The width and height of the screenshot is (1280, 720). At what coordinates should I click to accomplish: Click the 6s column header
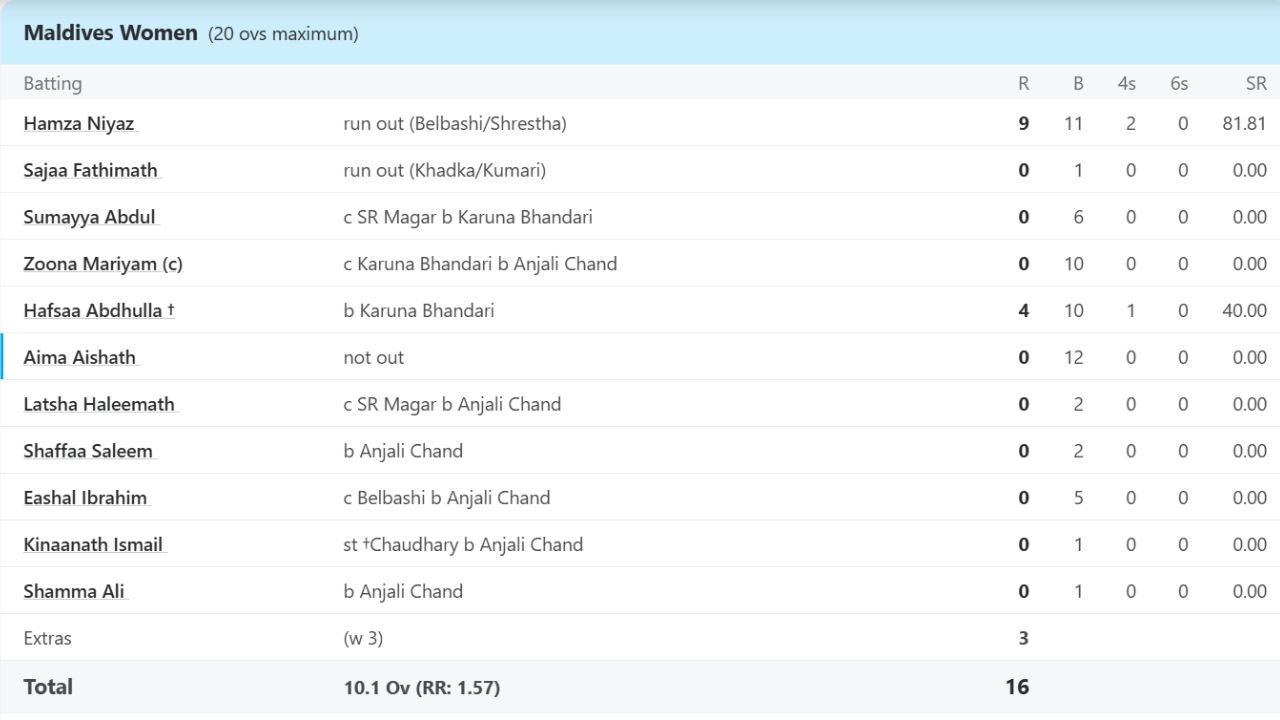(1179, 84)
